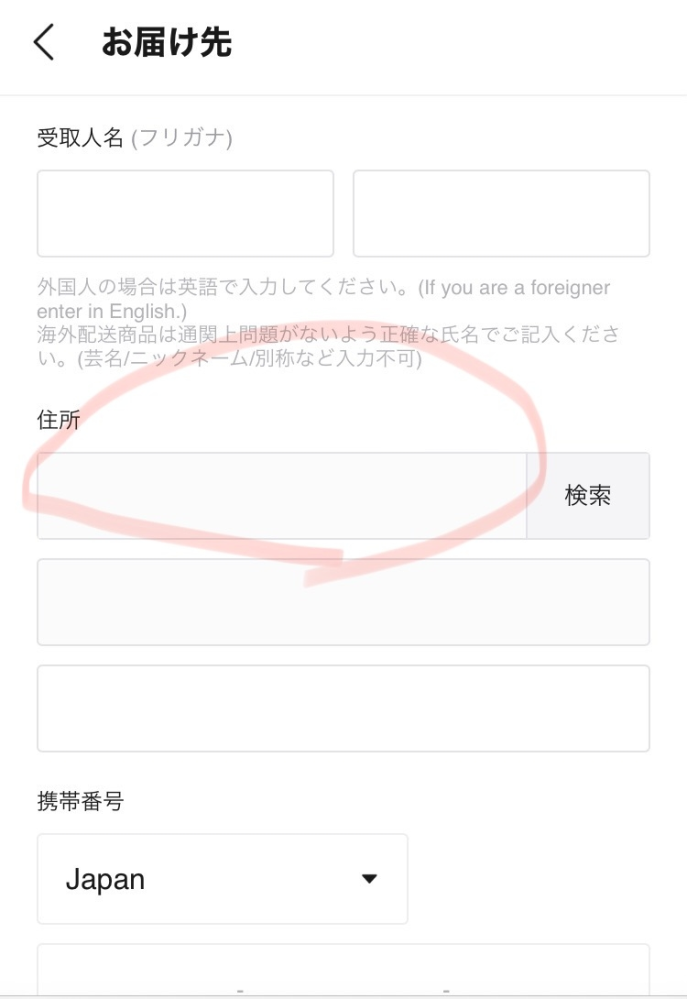Screen dimensions: 687x999
Task: Focus the first 受取人名 name field
Action: tap(185, 213)
